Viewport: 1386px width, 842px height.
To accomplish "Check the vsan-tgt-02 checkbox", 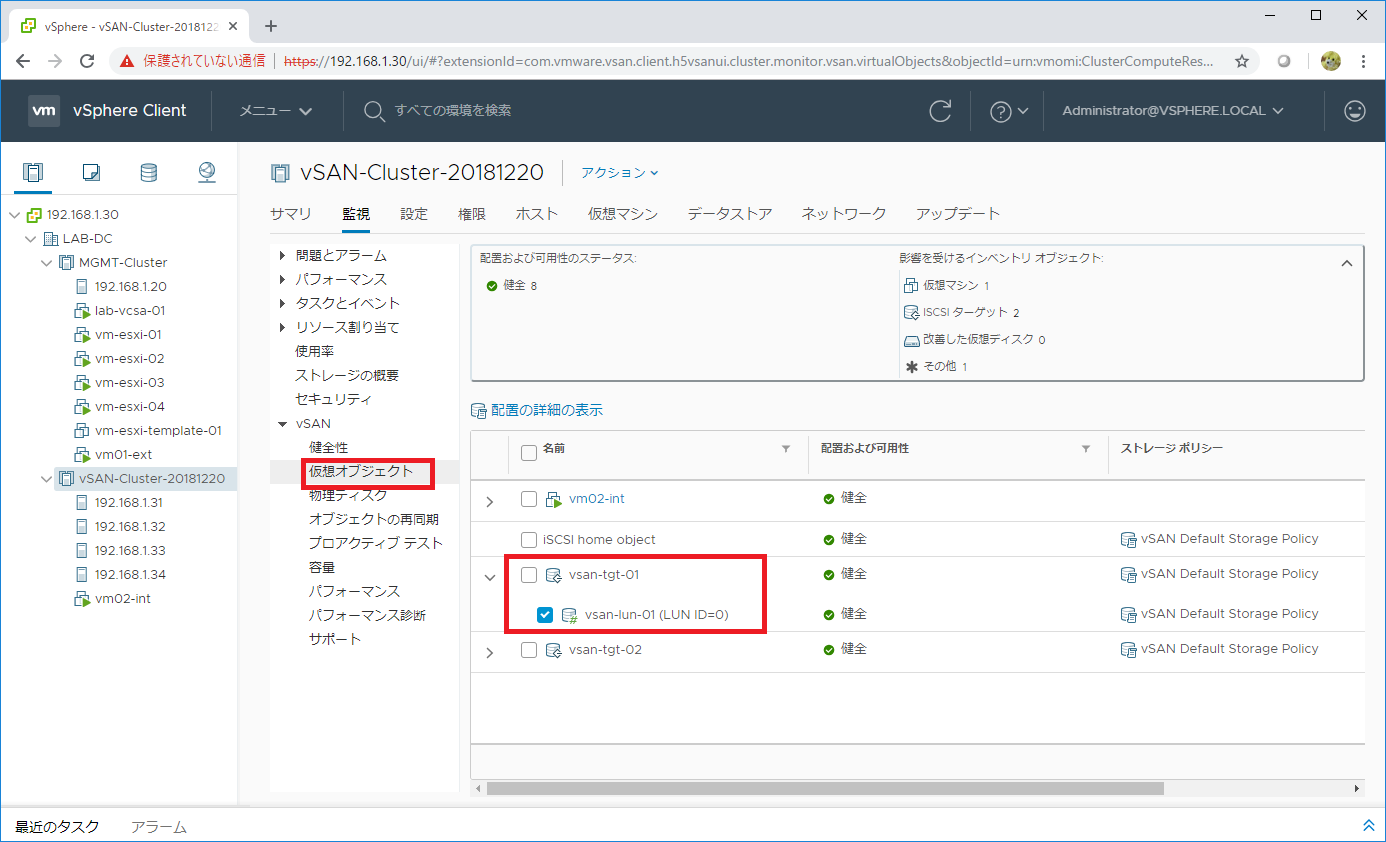I will coord(529,650).
